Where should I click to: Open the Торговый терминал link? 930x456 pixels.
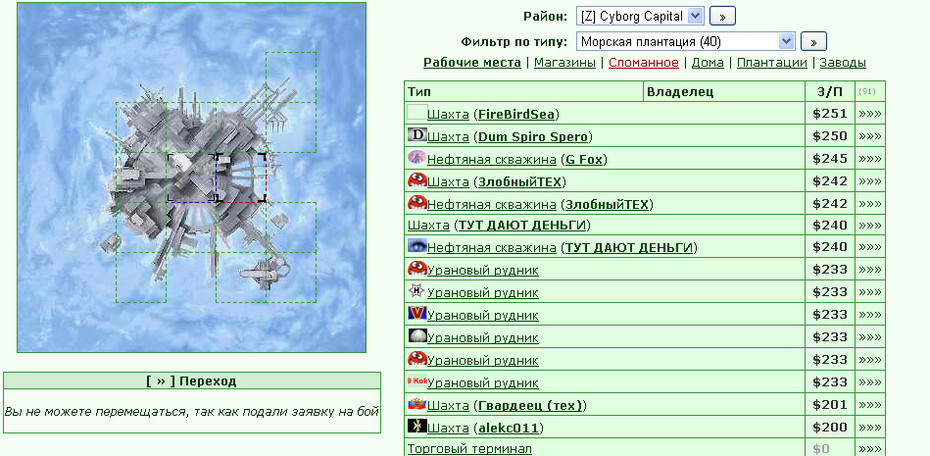pos(470,449)
